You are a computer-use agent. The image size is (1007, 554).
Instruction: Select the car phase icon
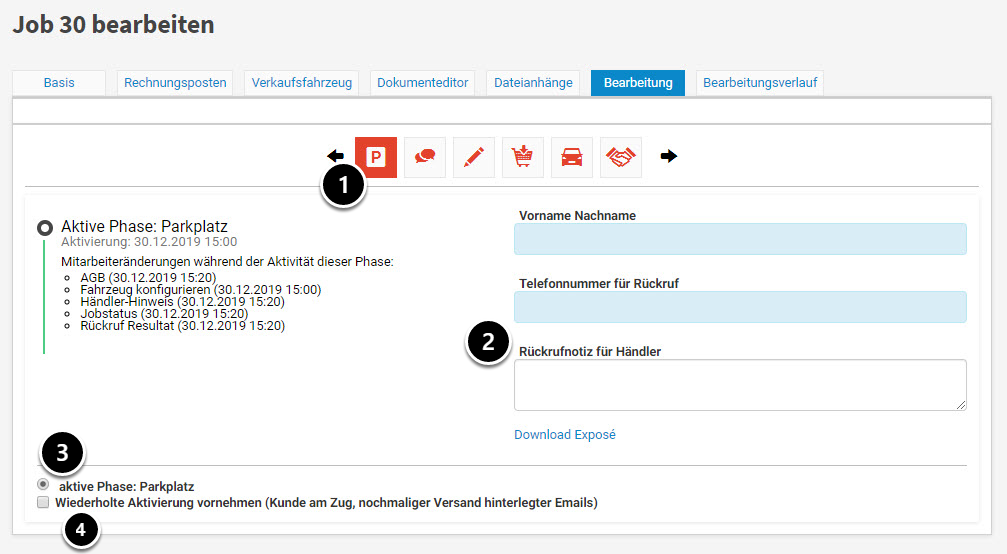(572, 157)
